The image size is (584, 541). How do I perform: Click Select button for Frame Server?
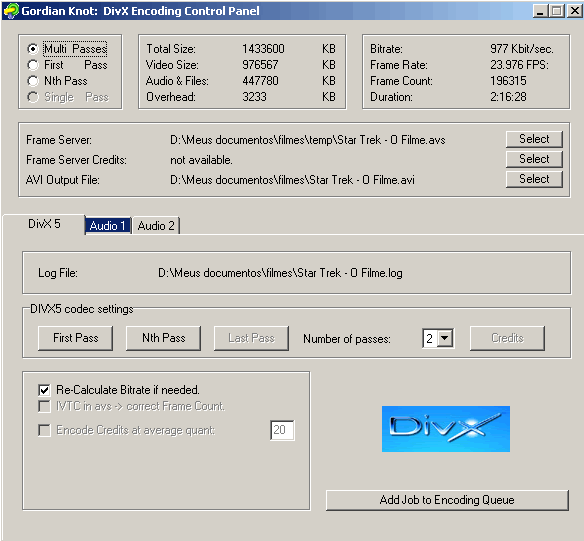click(x=534, y=139)
